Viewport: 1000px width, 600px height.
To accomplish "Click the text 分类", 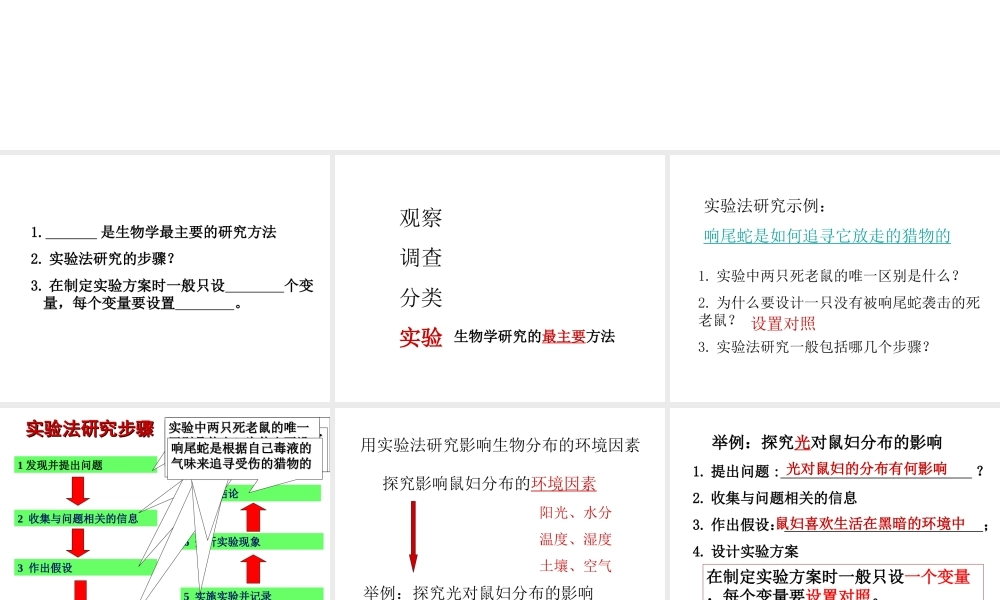I will coord(421,298).
